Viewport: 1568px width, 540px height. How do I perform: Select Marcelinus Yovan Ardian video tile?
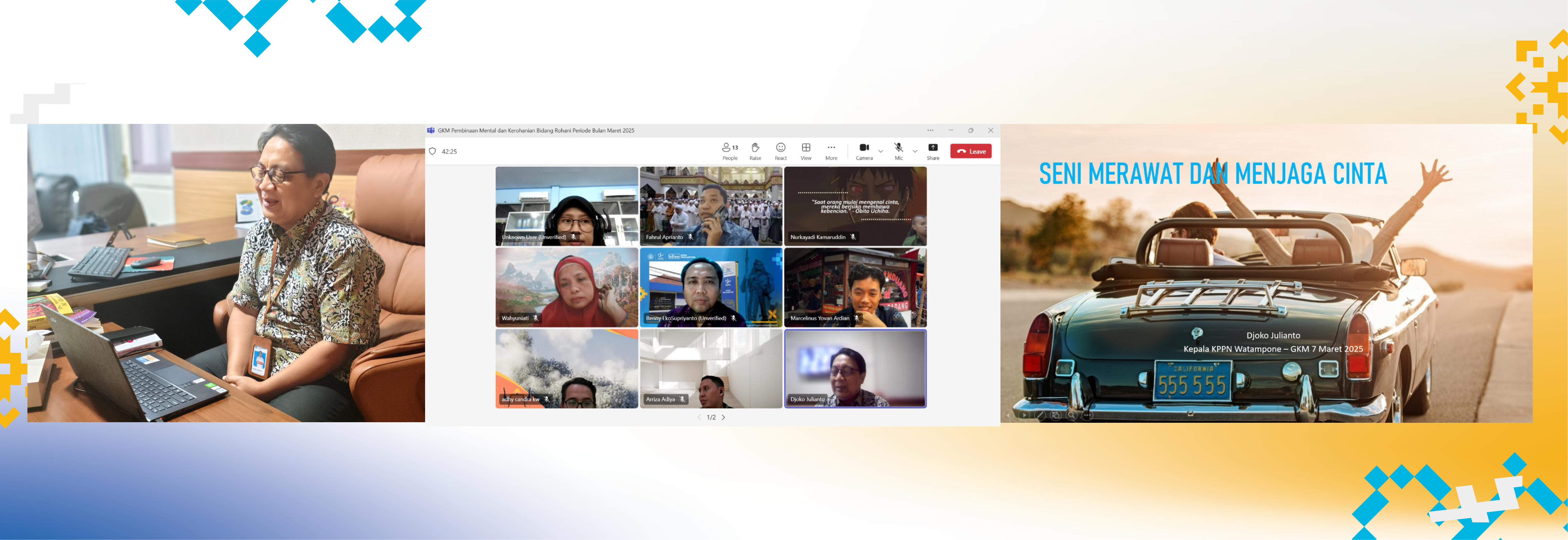pos(855,287)
